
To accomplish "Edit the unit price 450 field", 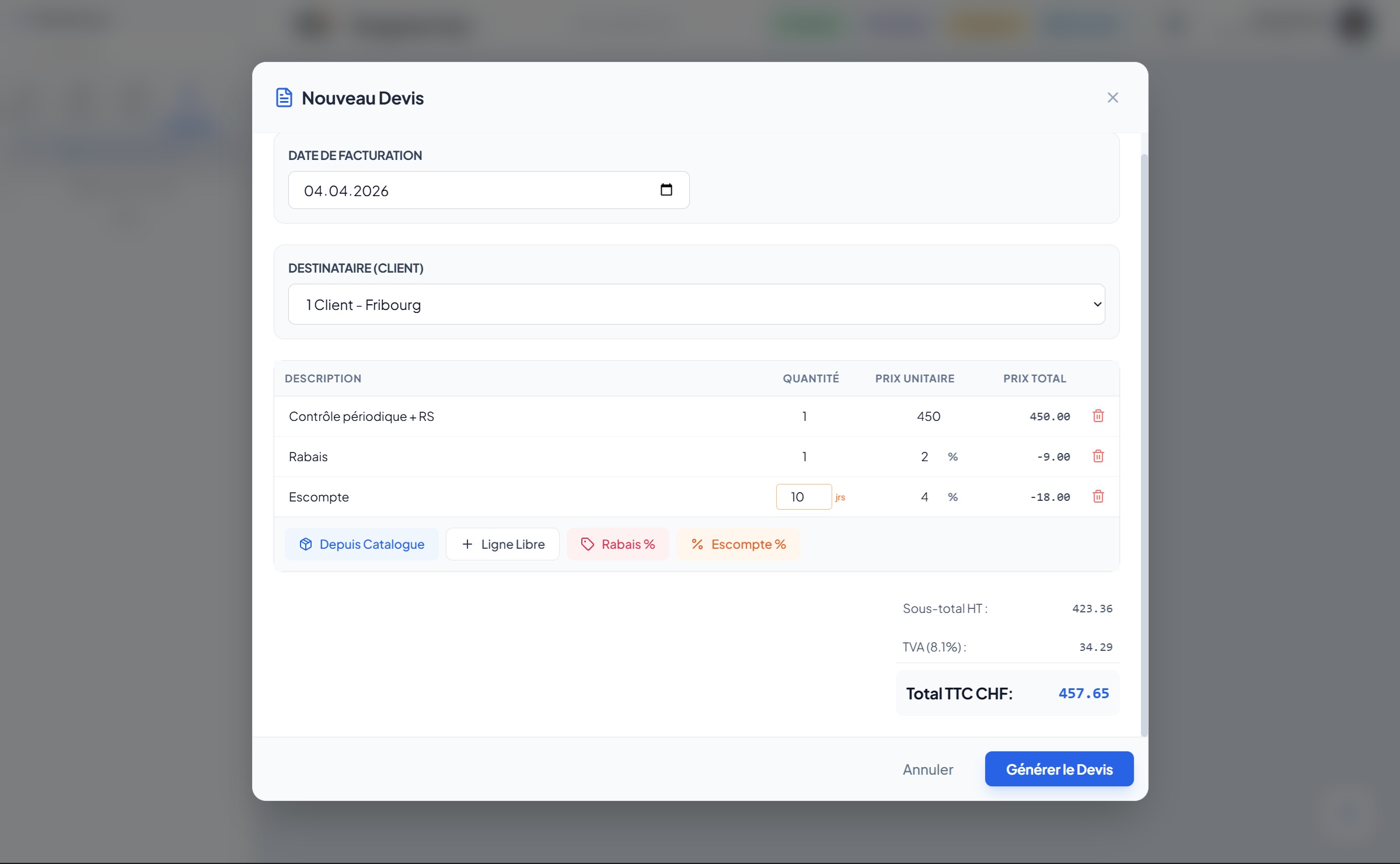I will point(928,416).
